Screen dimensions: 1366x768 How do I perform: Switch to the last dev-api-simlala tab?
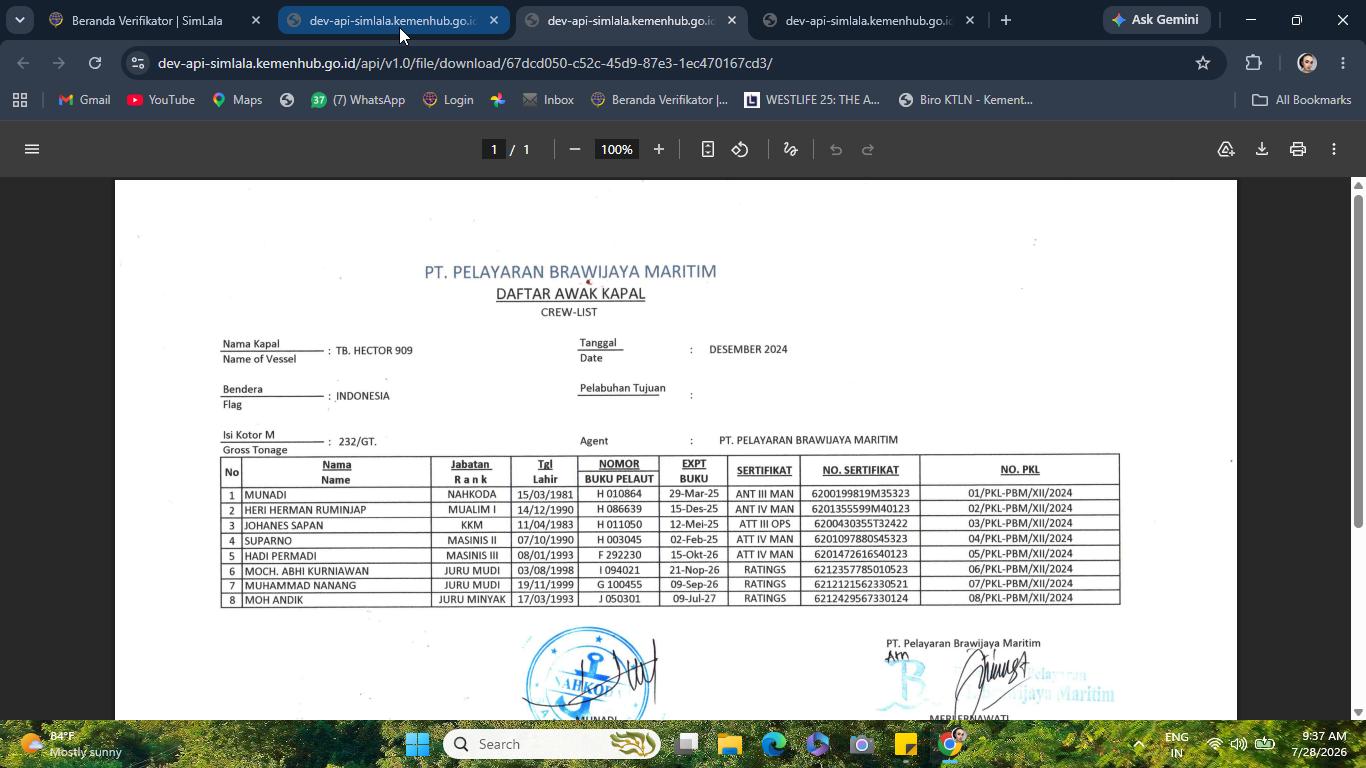click(x=868, y=20)
